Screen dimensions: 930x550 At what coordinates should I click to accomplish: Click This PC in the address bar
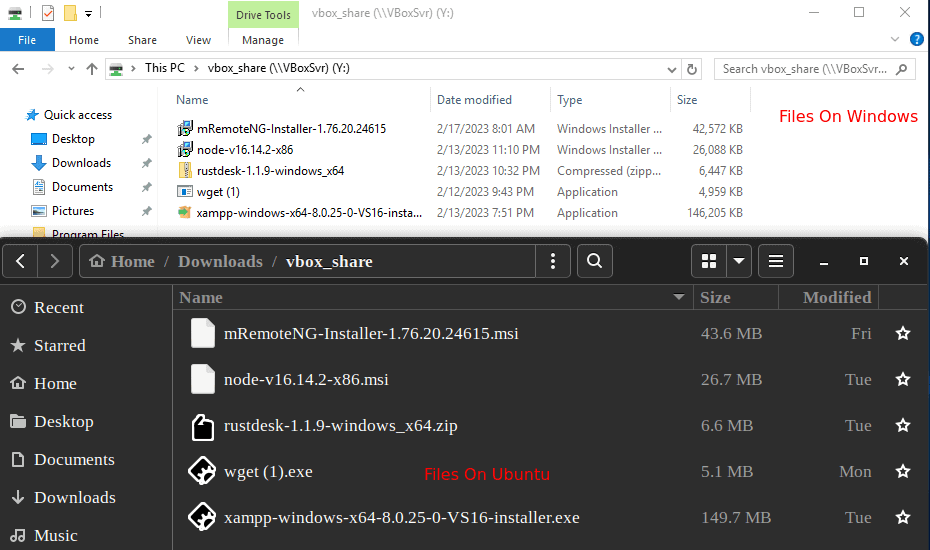click(x=165, y=68)
